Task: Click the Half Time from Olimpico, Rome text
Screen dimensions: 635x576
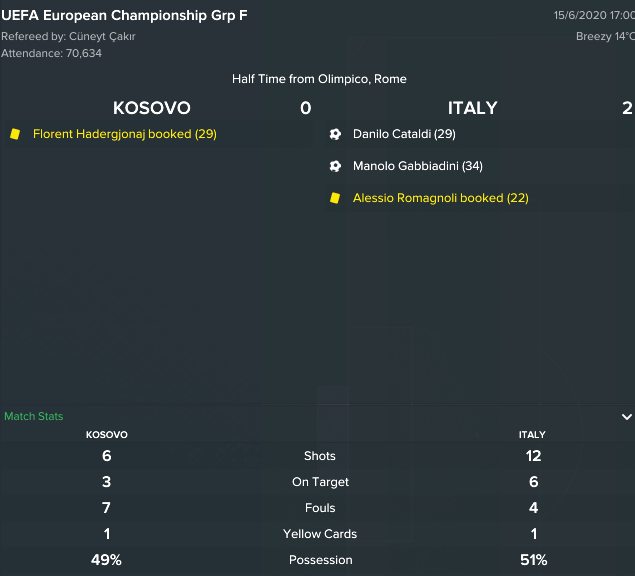Action: 319,79
